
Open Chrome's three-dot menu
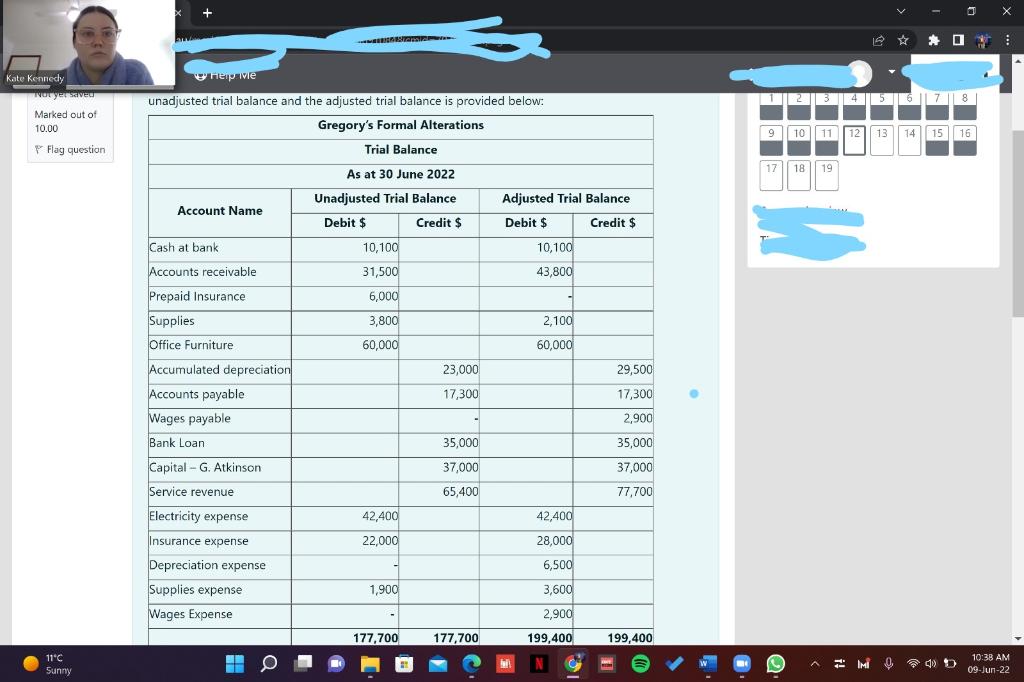1008,41
